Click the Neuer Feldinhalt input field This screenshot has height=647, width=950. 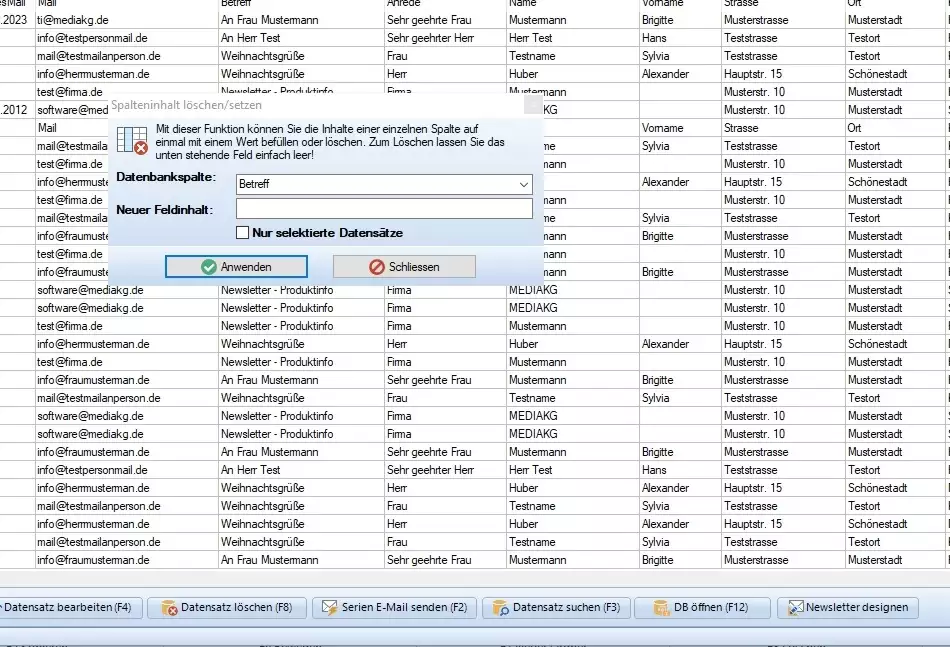tap(384, 209)
